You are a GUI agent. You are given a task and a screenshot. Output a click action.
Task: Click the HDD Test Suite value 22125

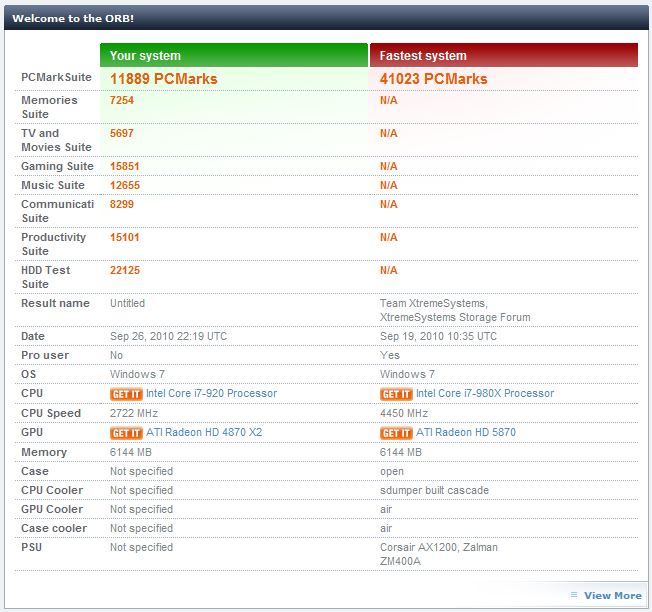click(x=125, y=270)
